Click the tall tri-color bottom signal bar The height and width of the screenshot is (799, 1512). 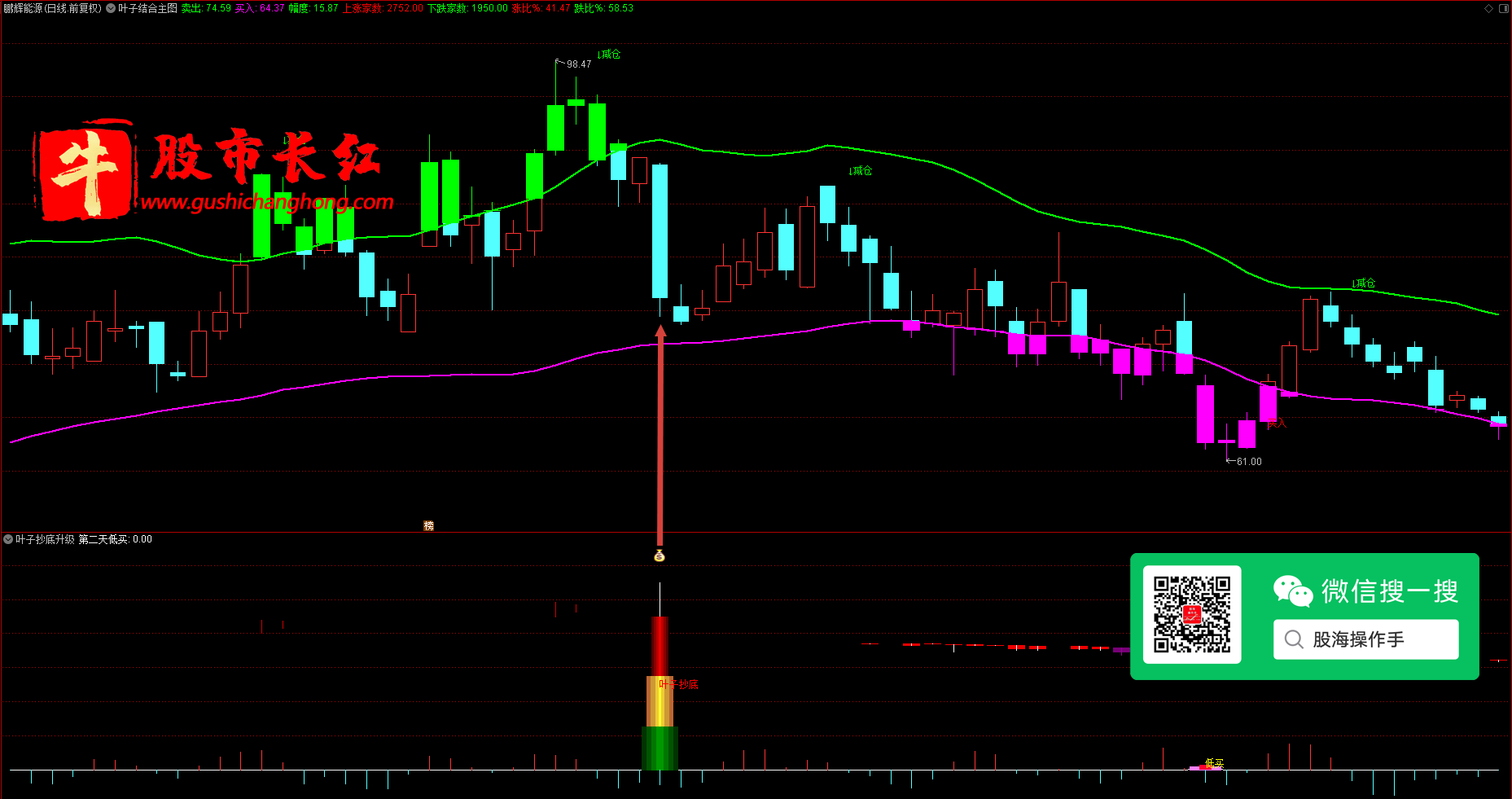tap(660, 692)
